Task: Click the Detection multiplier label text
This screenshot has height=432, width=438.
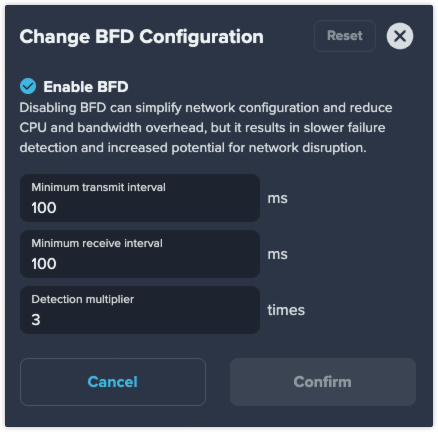Action: (x=83, y=299)
